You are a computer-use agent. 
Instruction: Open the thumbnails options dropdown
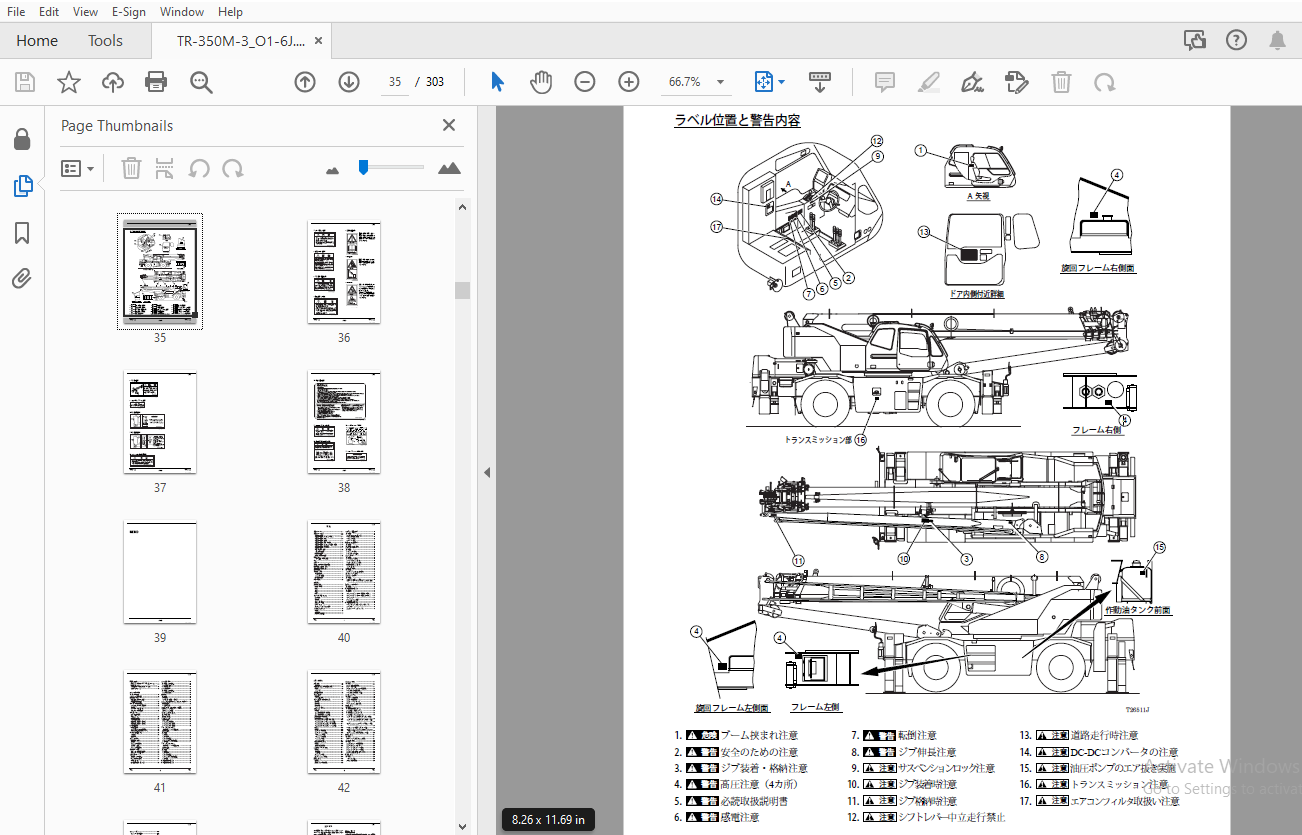(x=77, y=168)
